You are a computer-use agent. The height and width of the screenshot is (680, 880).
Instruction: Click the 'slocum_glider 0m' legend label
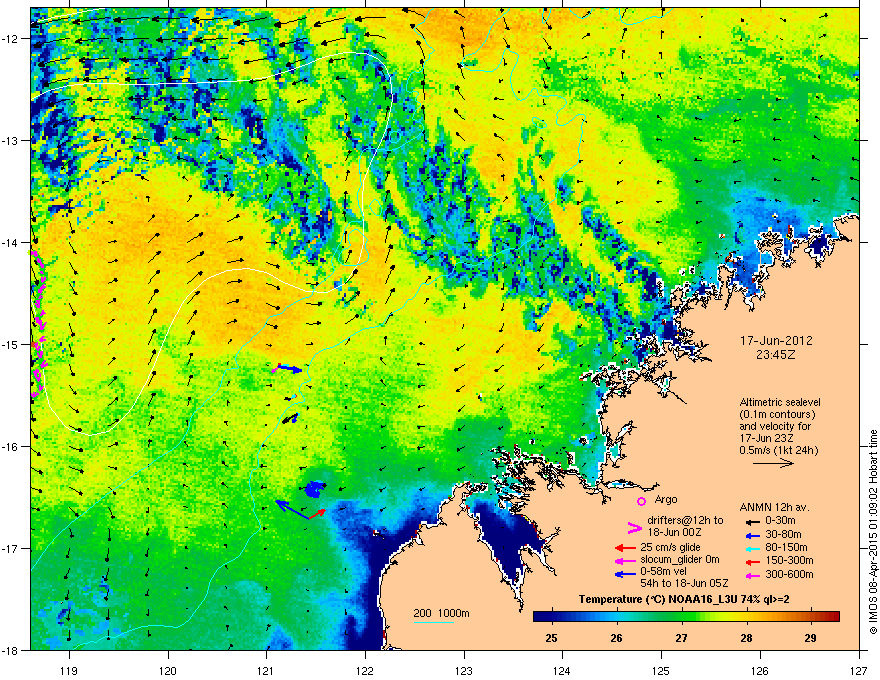point(680,560)
